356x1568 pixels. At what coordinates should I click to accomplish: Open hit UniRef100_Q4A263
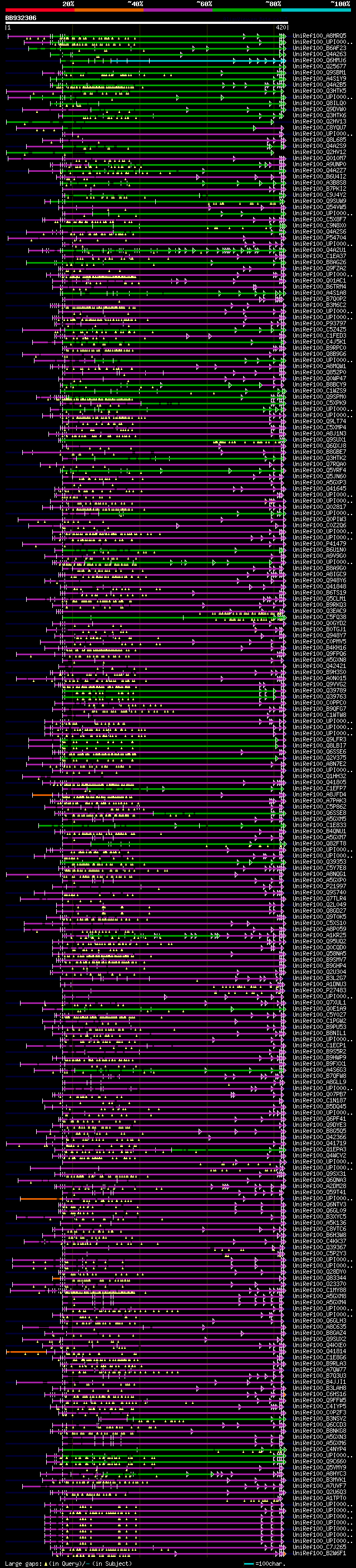319,54
